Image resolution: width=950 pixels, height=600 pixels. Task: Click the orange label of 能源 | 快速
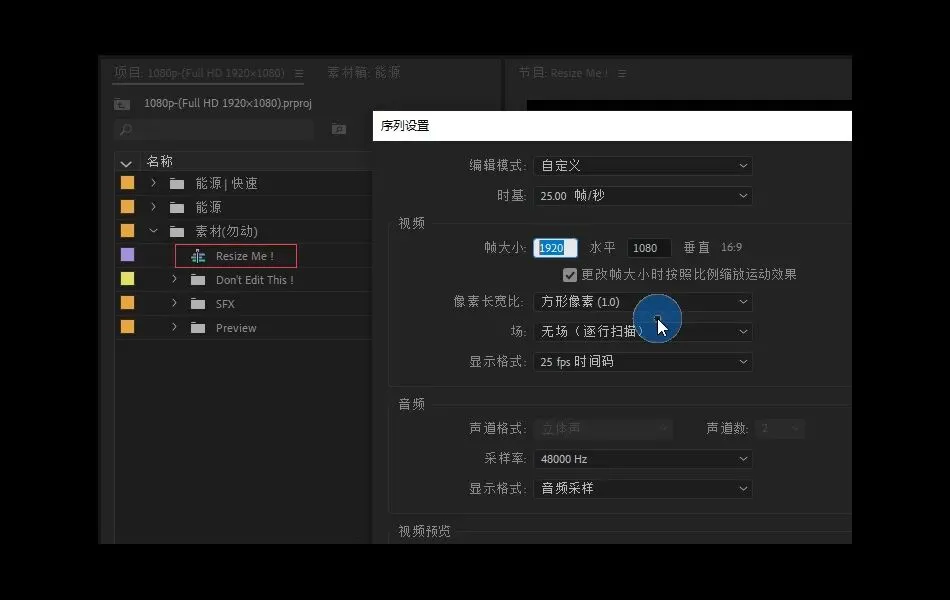(x=127, y=183)
